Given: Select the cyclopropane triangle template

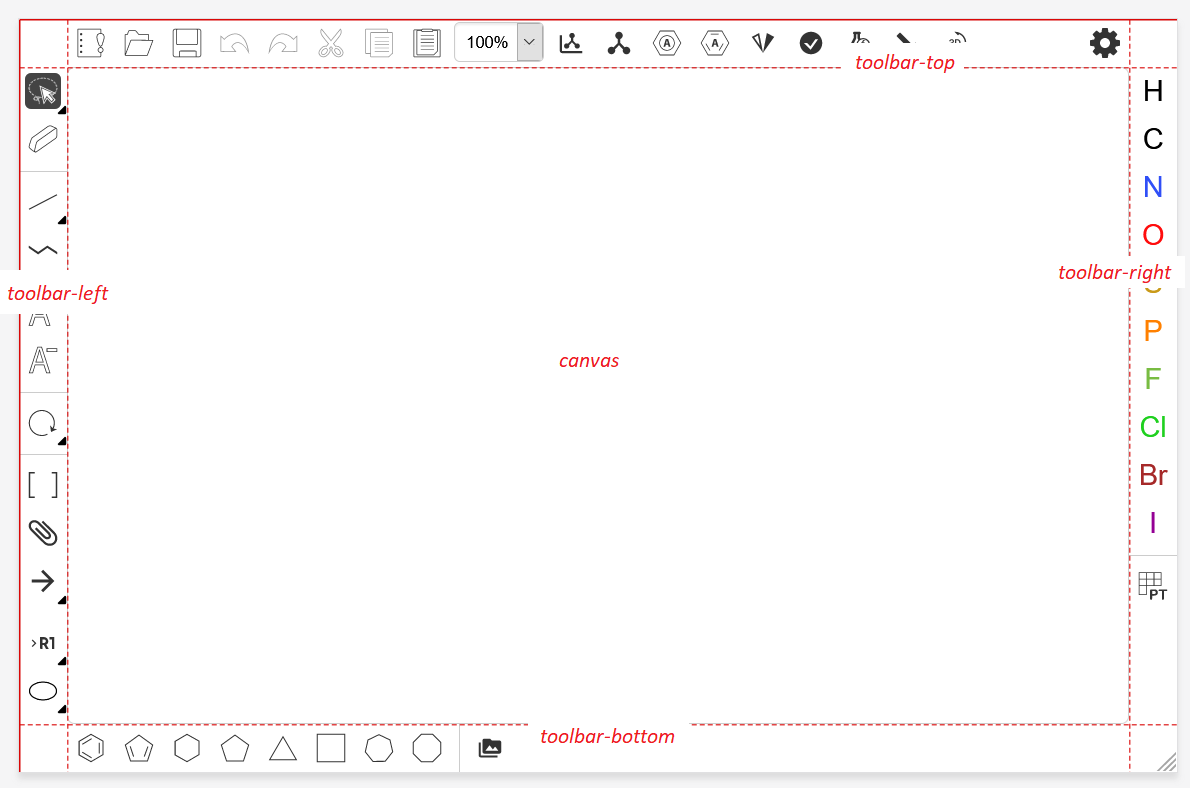Looking at the screenshot, I should (x=283, y=747).
